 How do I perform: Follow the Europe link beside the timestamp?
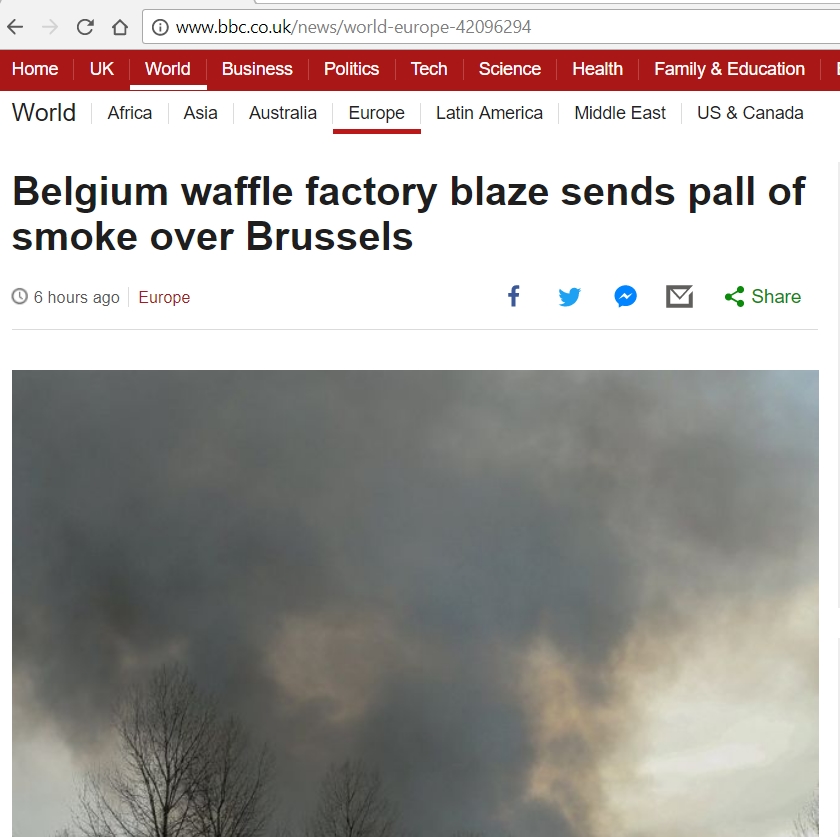(164, 297)
